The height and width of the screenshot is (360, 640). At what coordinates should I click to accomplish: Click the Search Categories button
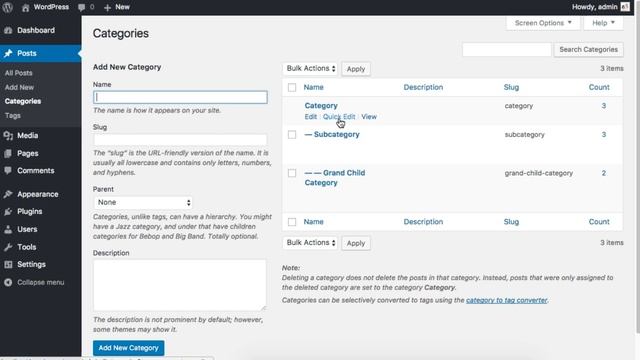point(588,49)
